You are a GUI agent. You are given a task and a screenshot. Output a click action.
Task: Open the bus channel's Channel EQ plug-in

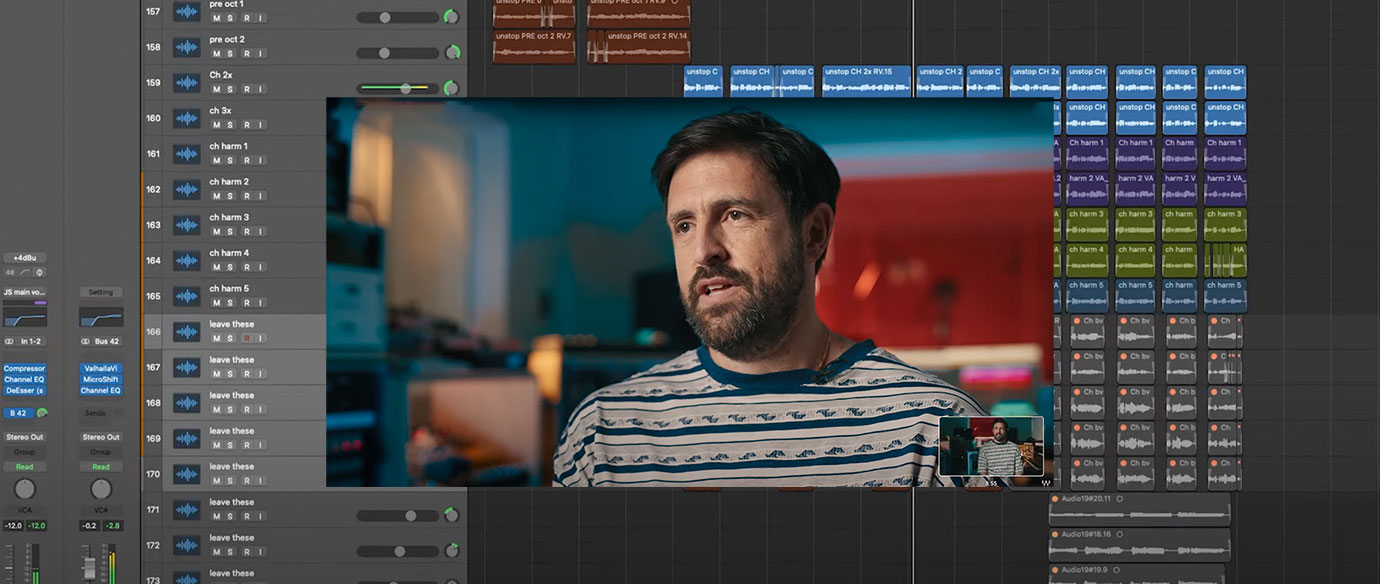pos(101,390)
